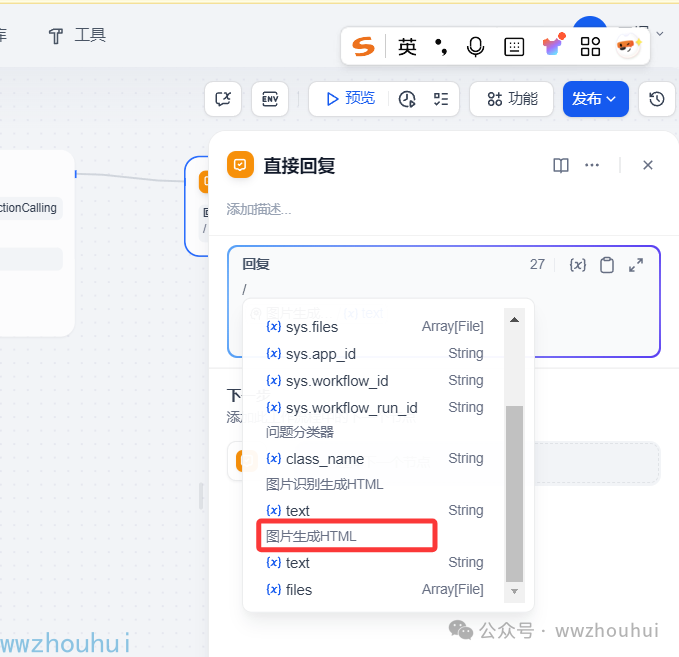679x657 pixels.
Task: Select the files Array[File] variable
Action: click(375, 589)
